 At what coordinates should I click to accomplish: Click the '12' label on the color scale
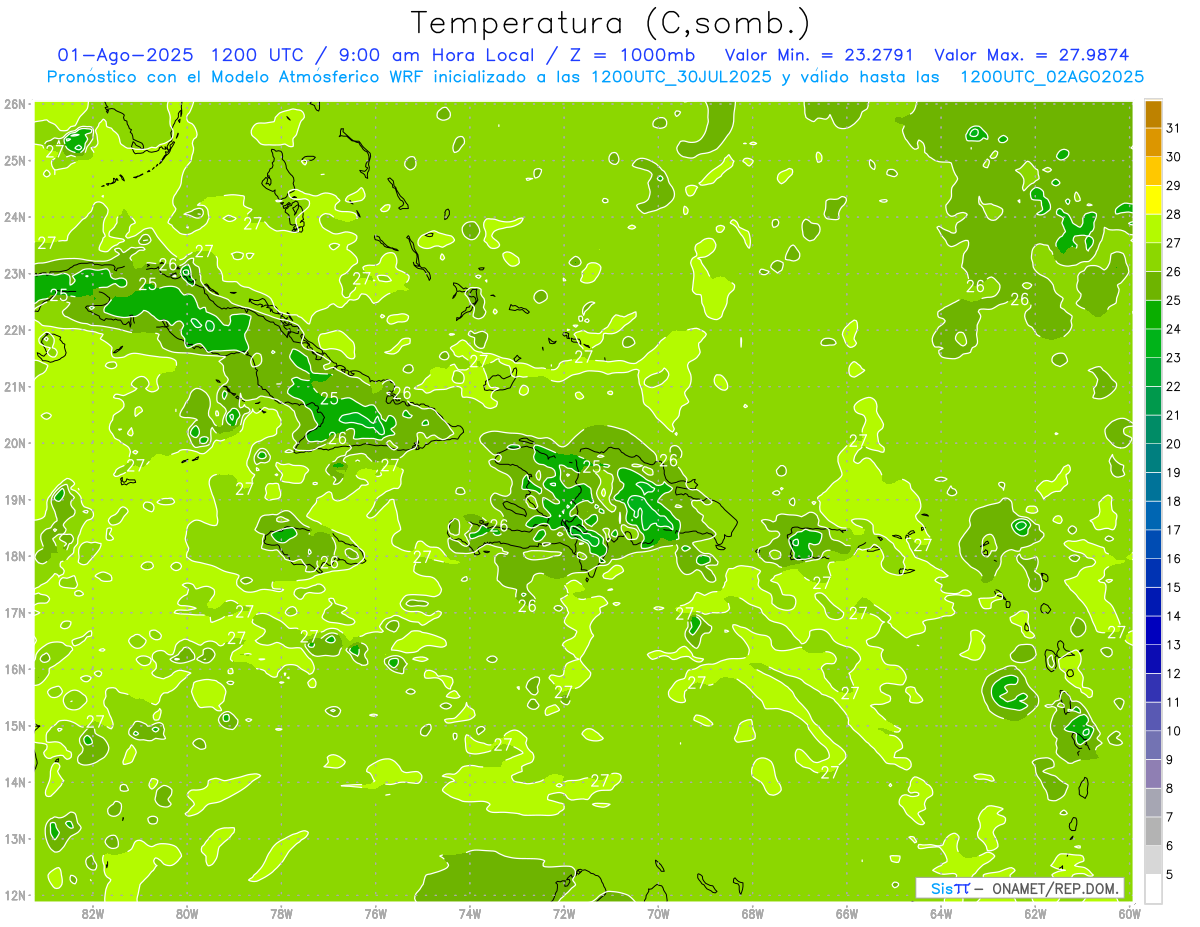[1174, 674]
